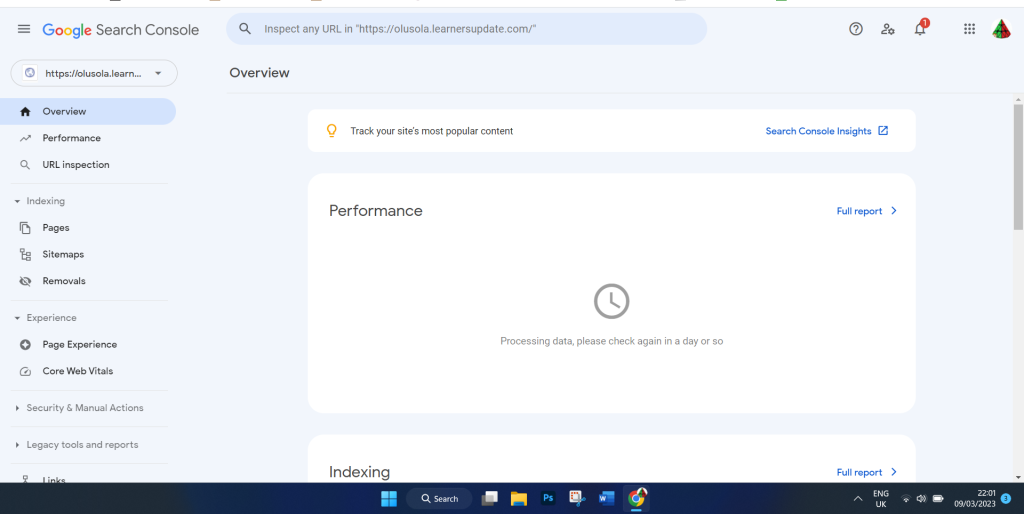
Task: Click the Indexing card heading
Action: click(359, 472)
